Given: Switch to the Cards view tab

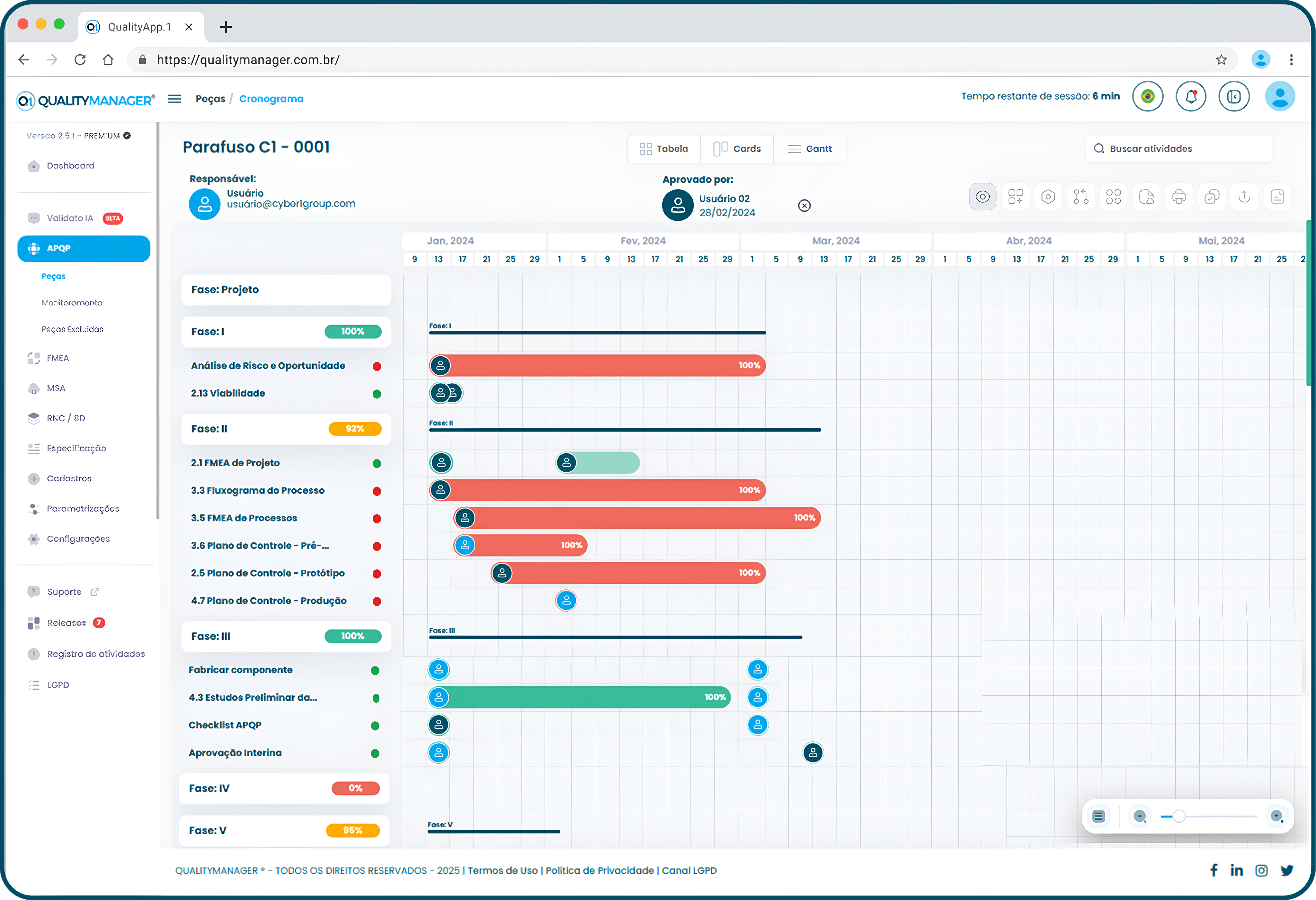Looking at the screenshot, I should [x=737, y=149].
